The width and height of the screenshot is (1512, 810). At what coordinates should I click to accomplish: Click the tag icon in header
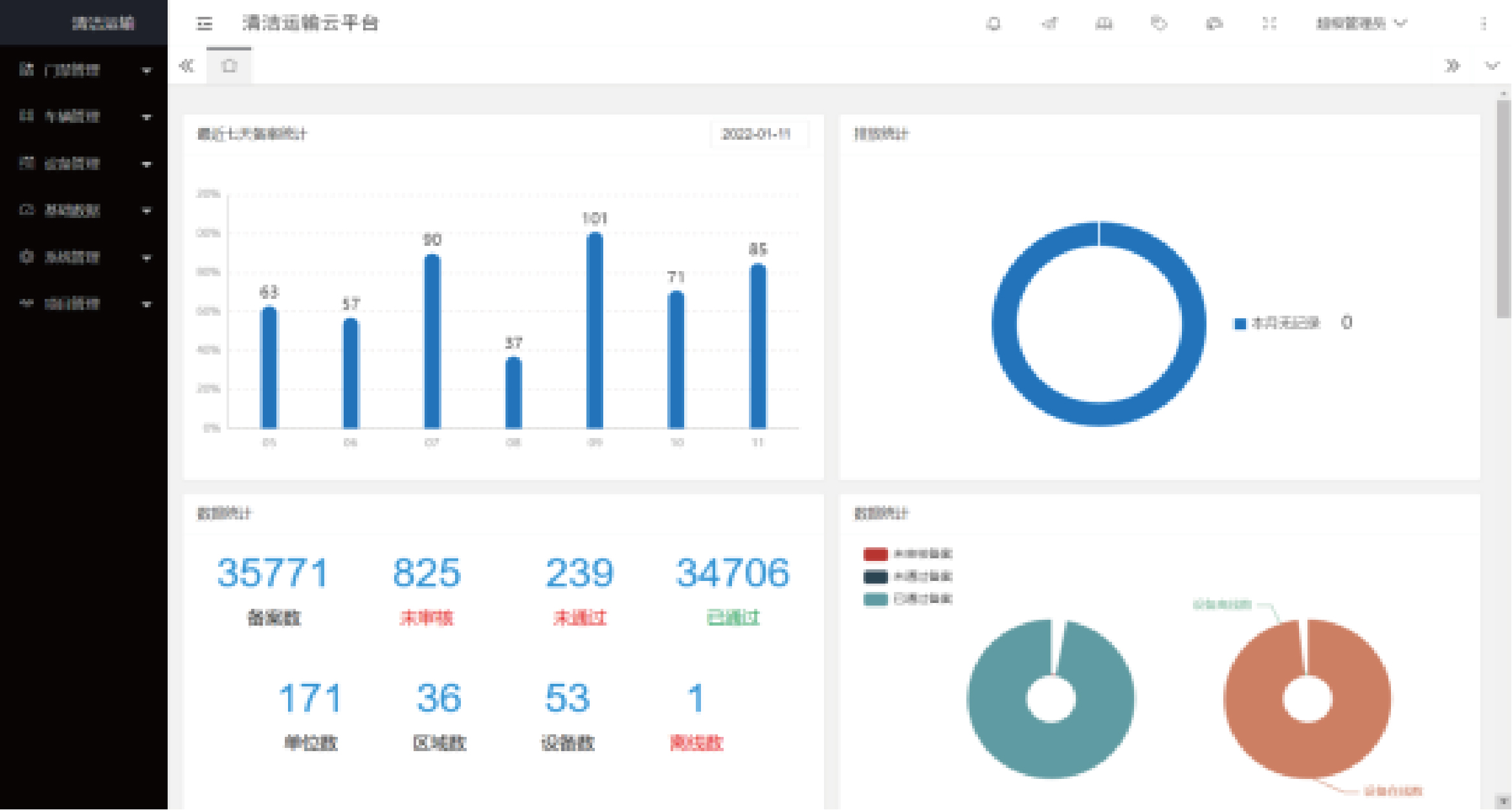point(1159,24)
